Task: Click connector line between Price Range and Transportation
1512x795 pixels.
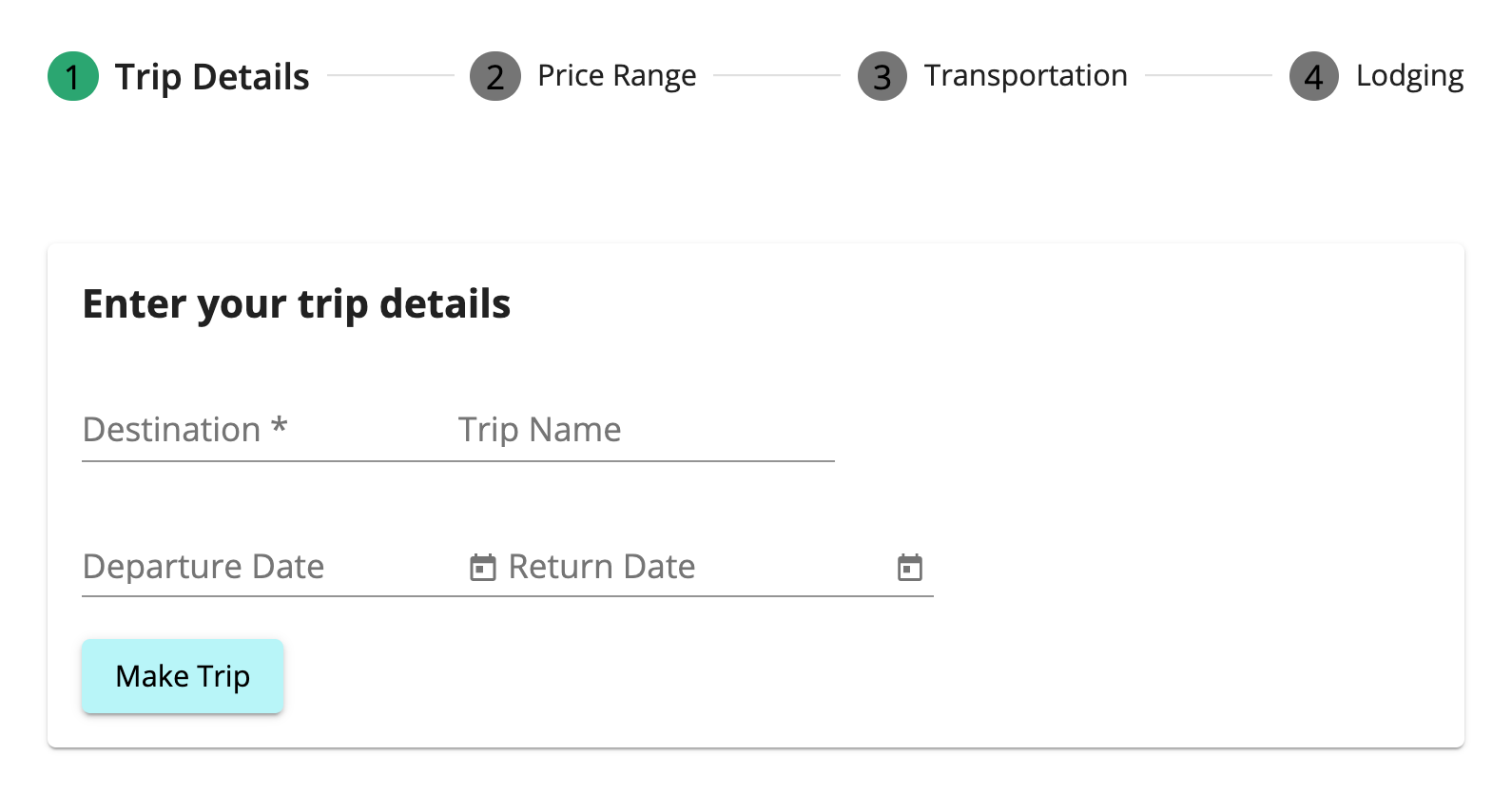Action: pyautogui.click(x=777, y=75)
